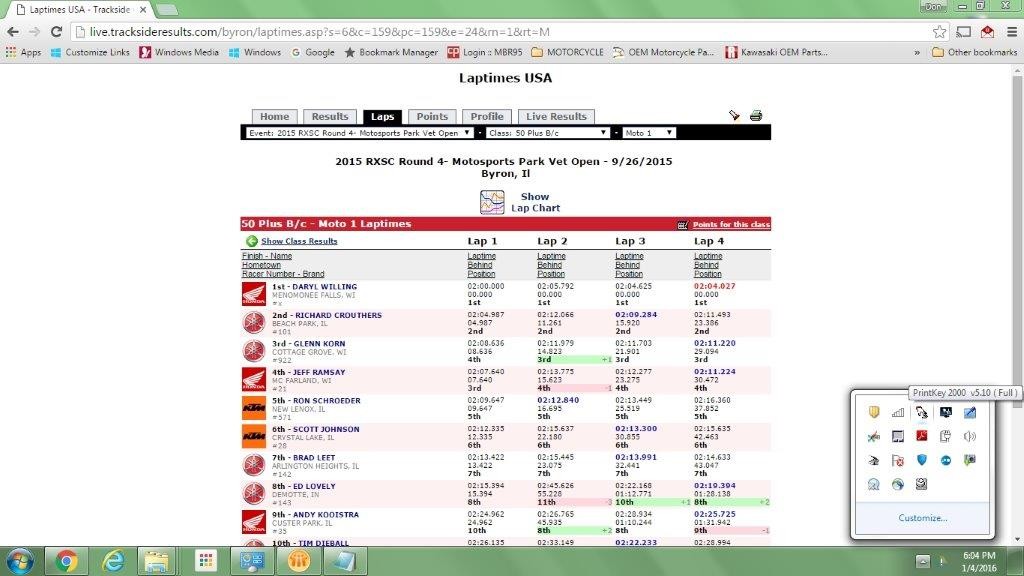Screen dimensions: 1024x576
Task: Bookmark this page with the star icon
Action: pos(939,31)
